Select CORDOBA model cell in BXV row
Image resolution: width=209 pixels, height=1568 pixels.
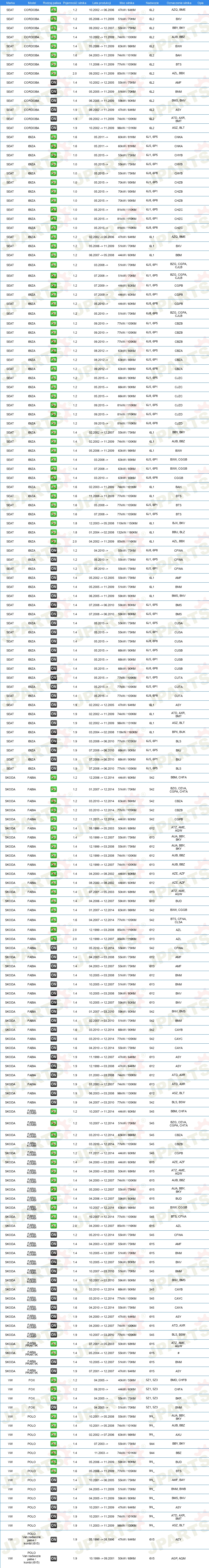[x=32, y=19]
